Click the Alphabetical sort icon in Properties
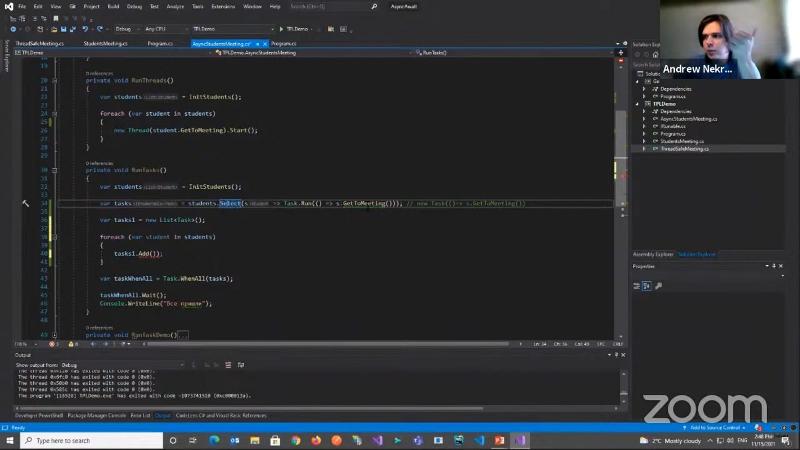 pos(646,286)
